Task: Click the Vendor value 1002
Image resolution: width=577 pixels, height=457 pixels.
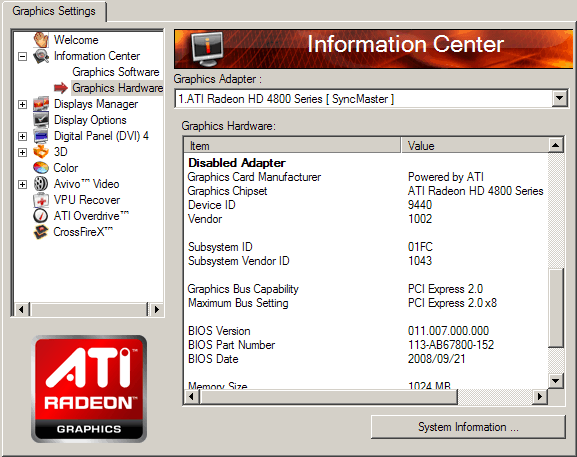Action: (420, 219)
